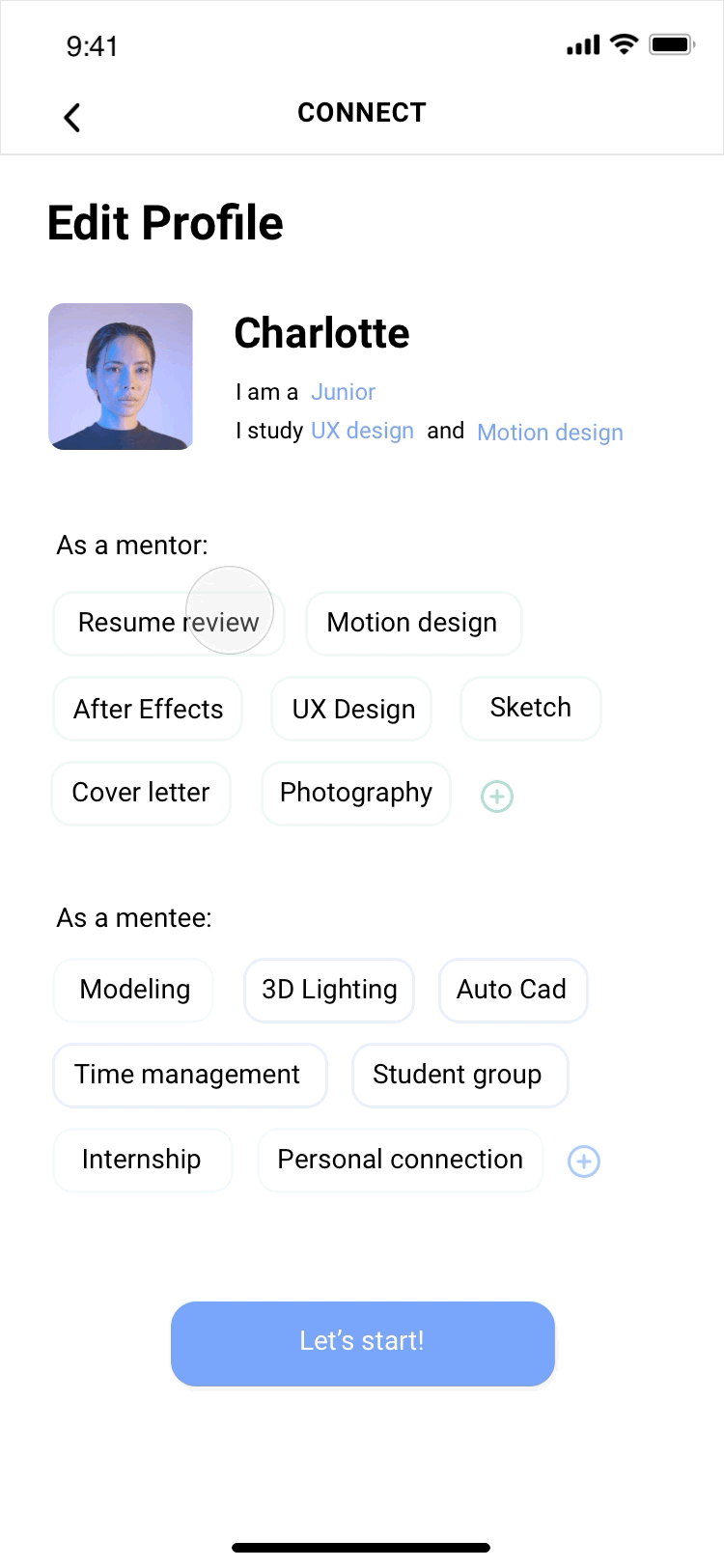This screenshot has width=724, height=1568.
Task: Add a new mentor skill with plus icon
Action: (x=496, y=797)
